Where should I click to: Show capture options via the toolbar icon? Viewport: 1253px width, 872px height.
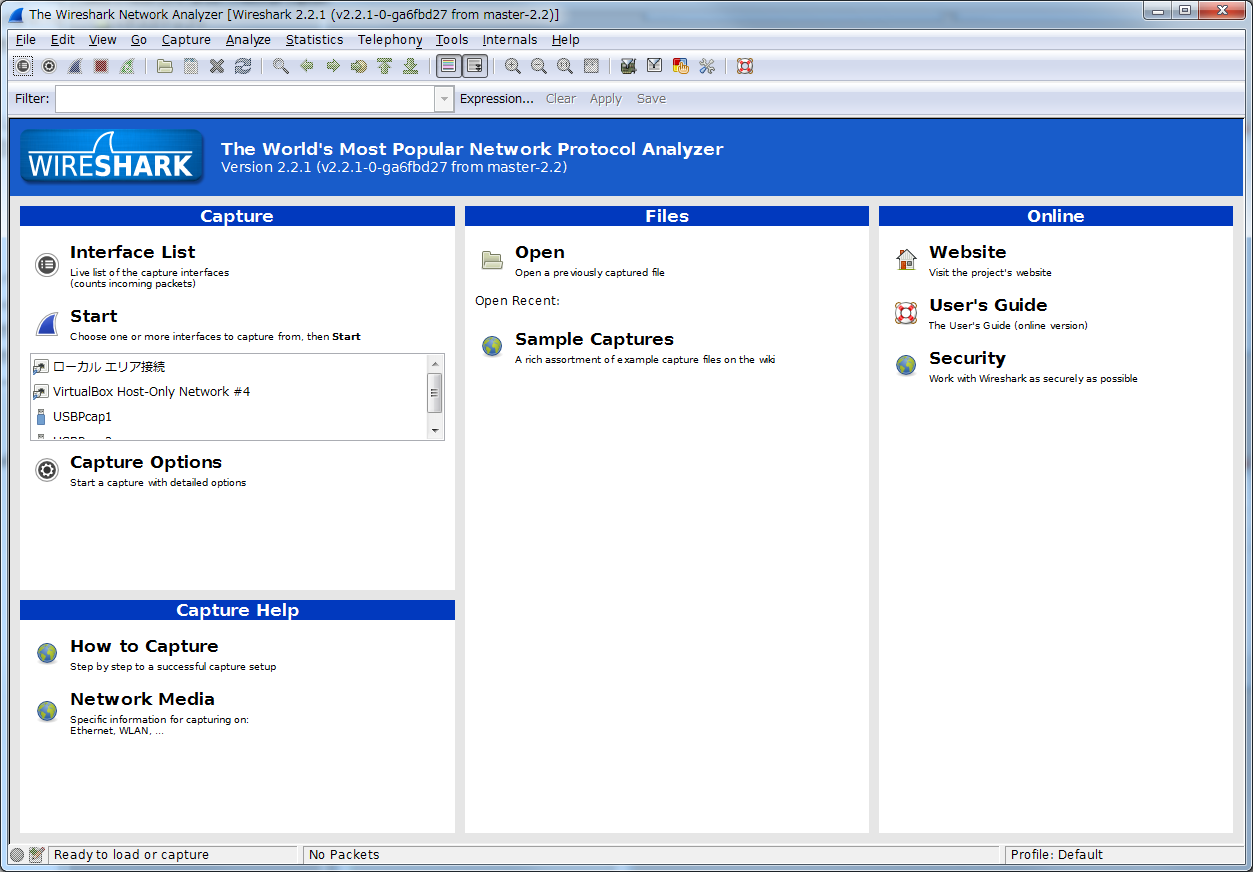coord(49,66)
